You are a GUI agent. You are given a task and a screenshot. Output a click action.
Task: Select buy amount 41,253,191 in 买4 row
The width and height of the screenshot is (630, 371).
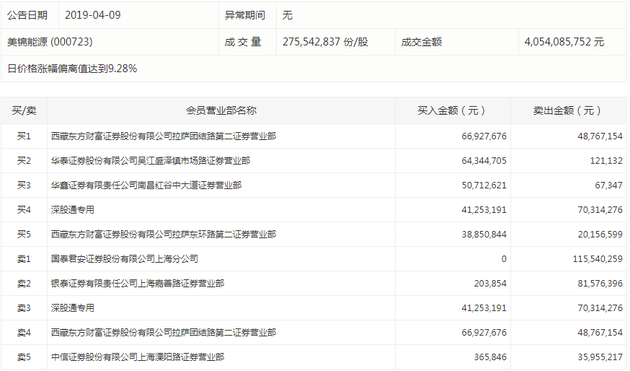(484, 210)
